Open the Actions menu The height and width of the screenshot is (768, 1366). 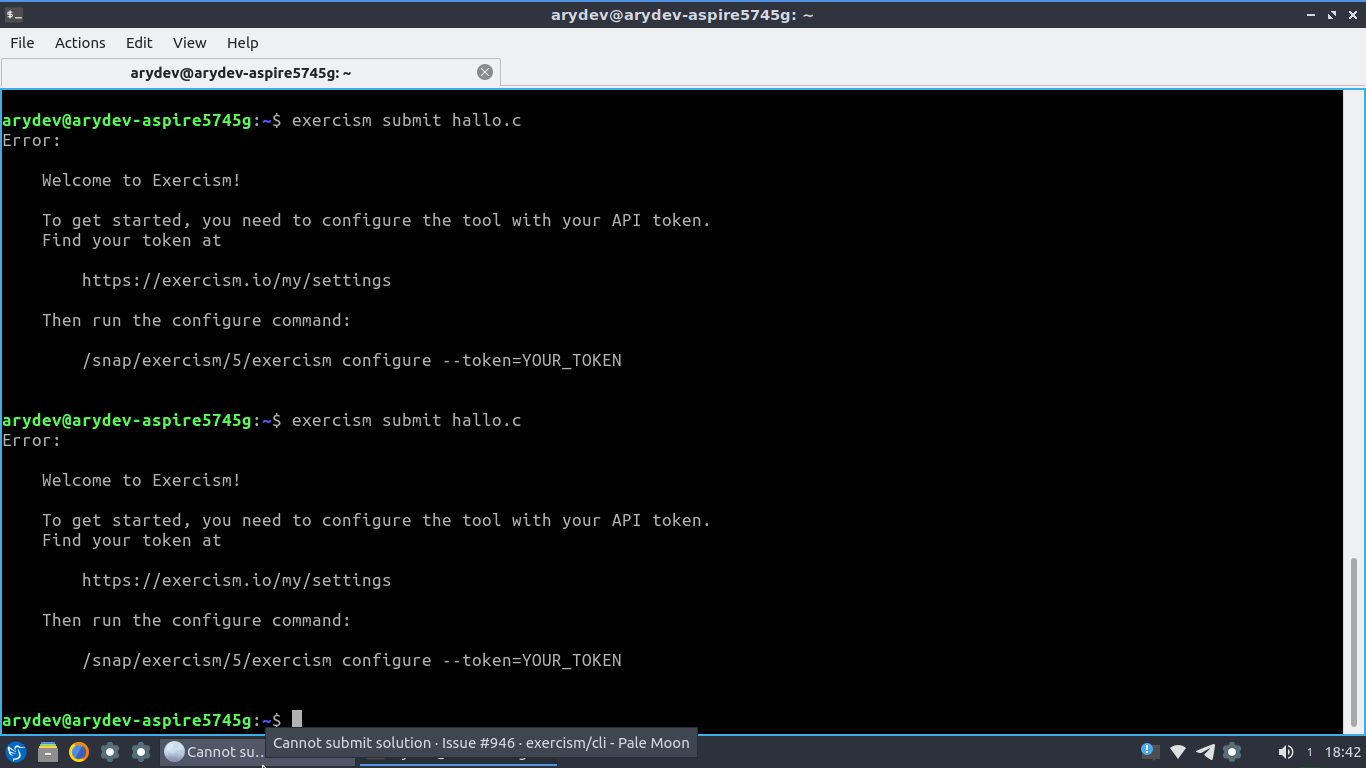pos(80,42)
